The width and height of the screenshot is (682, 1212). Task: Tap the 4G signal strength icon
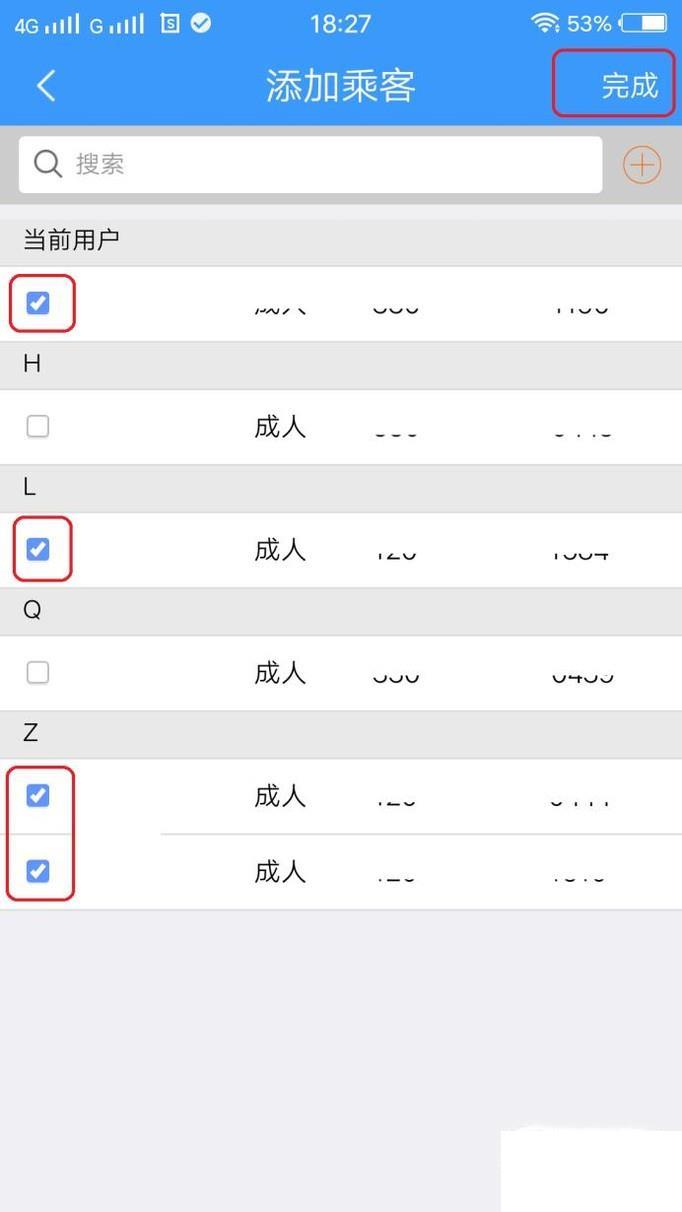pos(46,24)
